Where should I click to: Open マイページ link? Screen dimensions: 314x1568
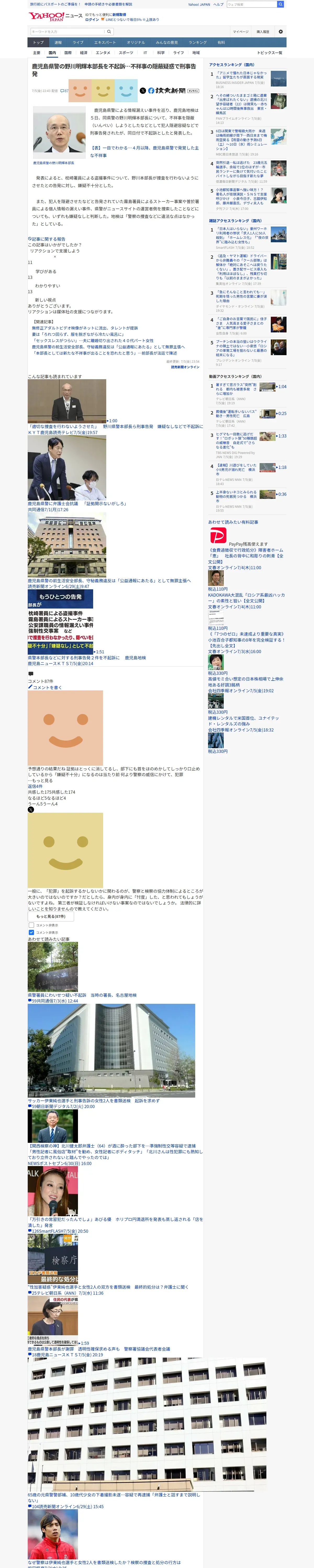(x=240, y=32)
